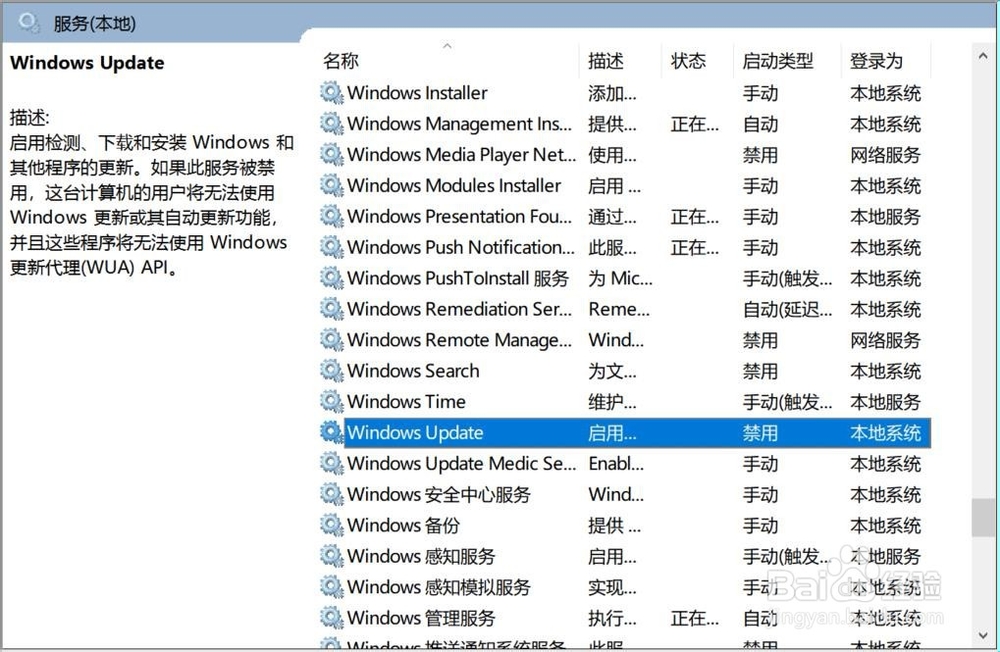Click the gear icon beside Windows 管理服务
This screenshot has width=1000, height=652.
331,618
